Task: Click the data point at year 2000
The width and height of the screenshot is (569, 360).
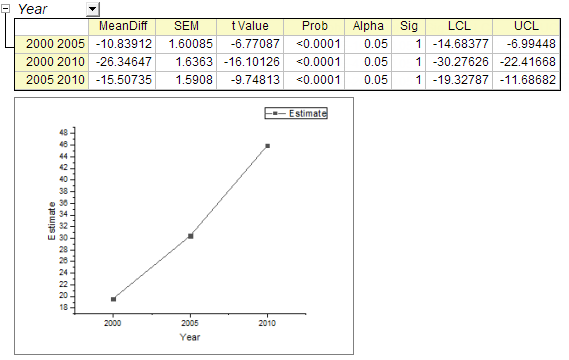Action: (113, 299)
